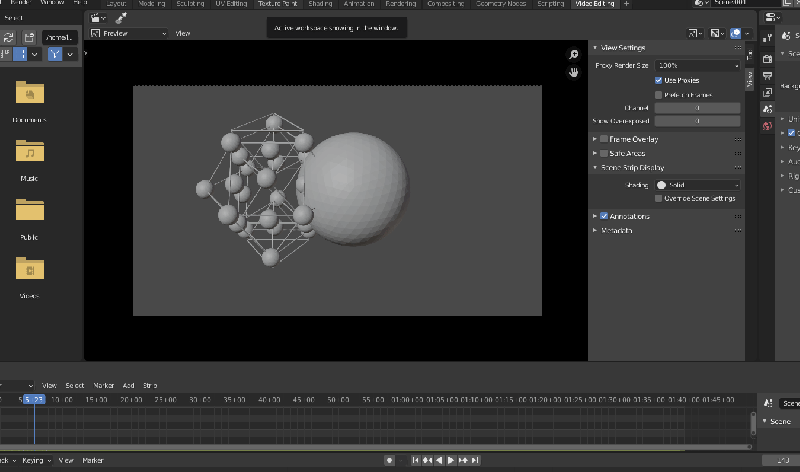
Task: Switch to the Shading workspace tab
Action: pos(320,4)
